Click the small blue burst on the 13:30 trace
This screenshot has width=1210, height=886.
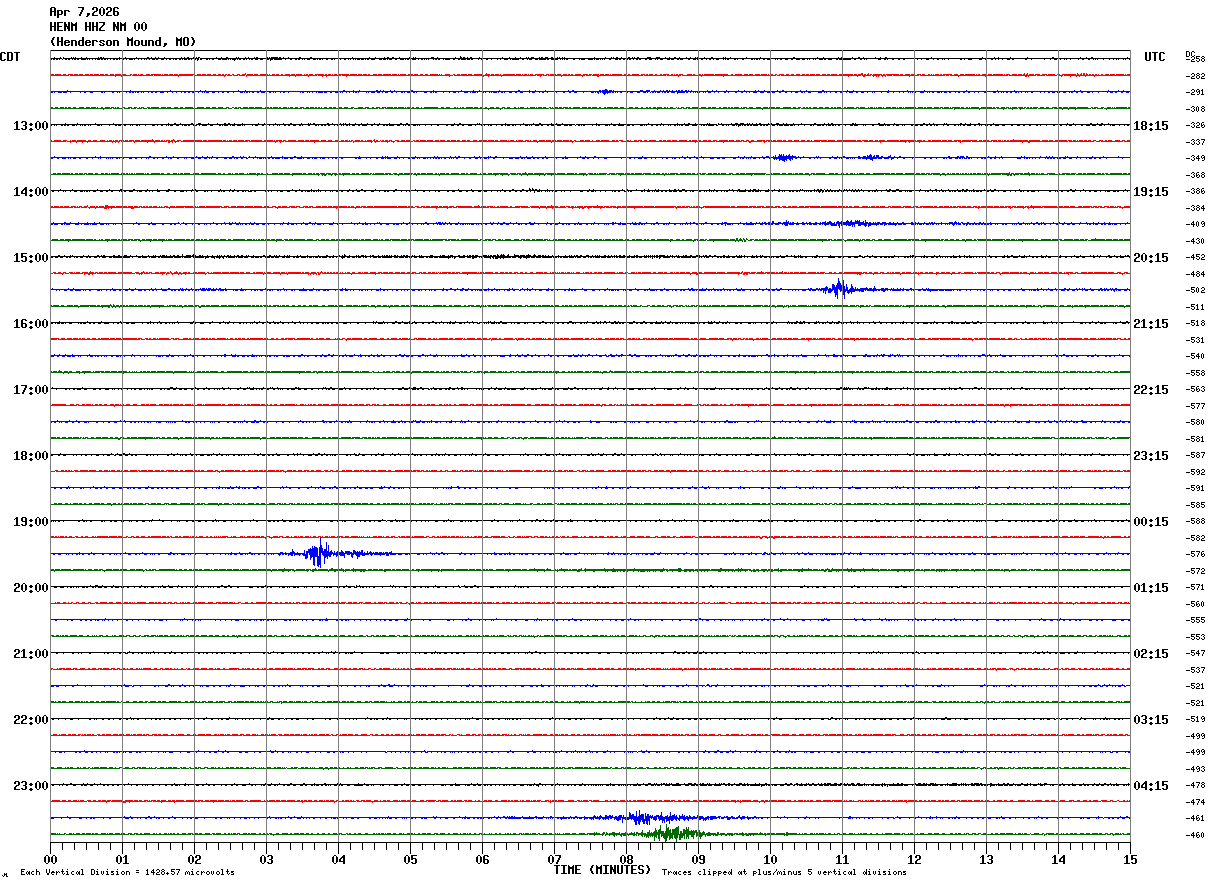(x=783, y=157)
